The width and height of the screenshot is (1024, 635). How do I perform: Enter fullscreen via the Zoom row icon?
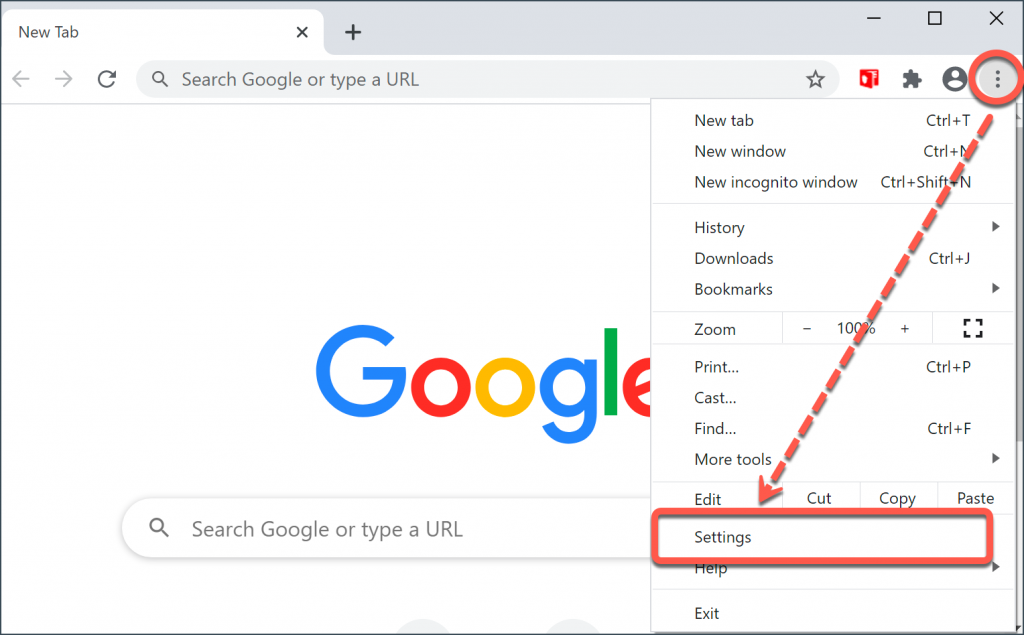pyautogui.click(x=971, y=327)
